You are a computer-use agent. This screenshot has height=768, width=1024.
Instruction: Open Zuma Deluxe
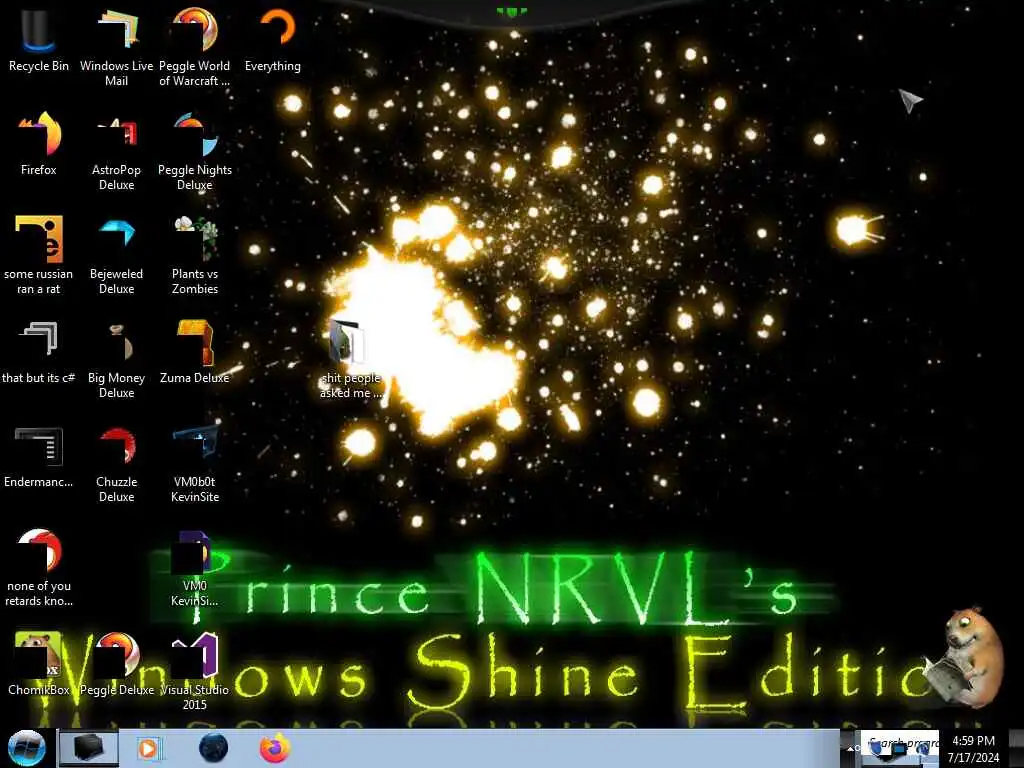point(195,351)
